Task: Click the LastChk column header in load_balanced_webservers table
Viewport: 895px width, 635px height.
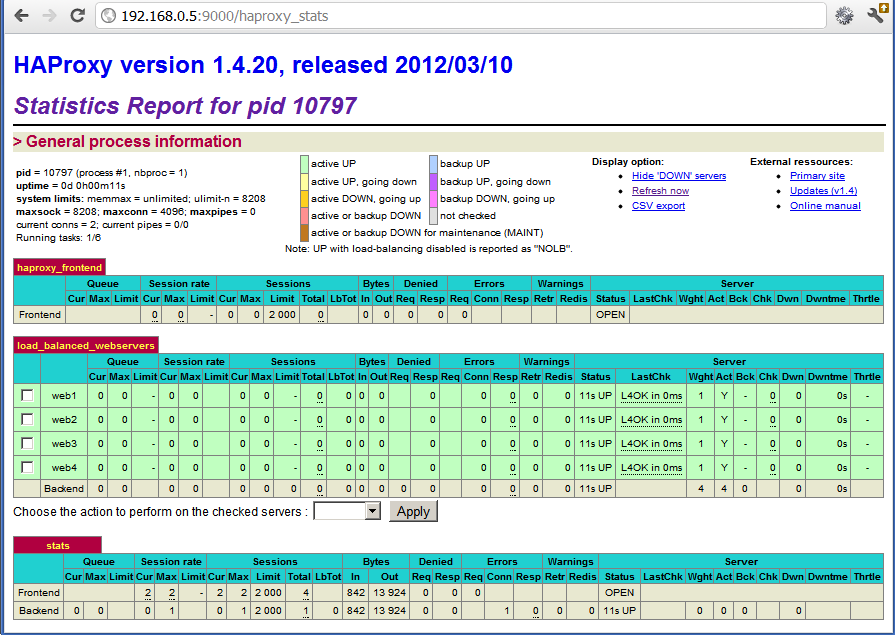Action: point(651,376)
